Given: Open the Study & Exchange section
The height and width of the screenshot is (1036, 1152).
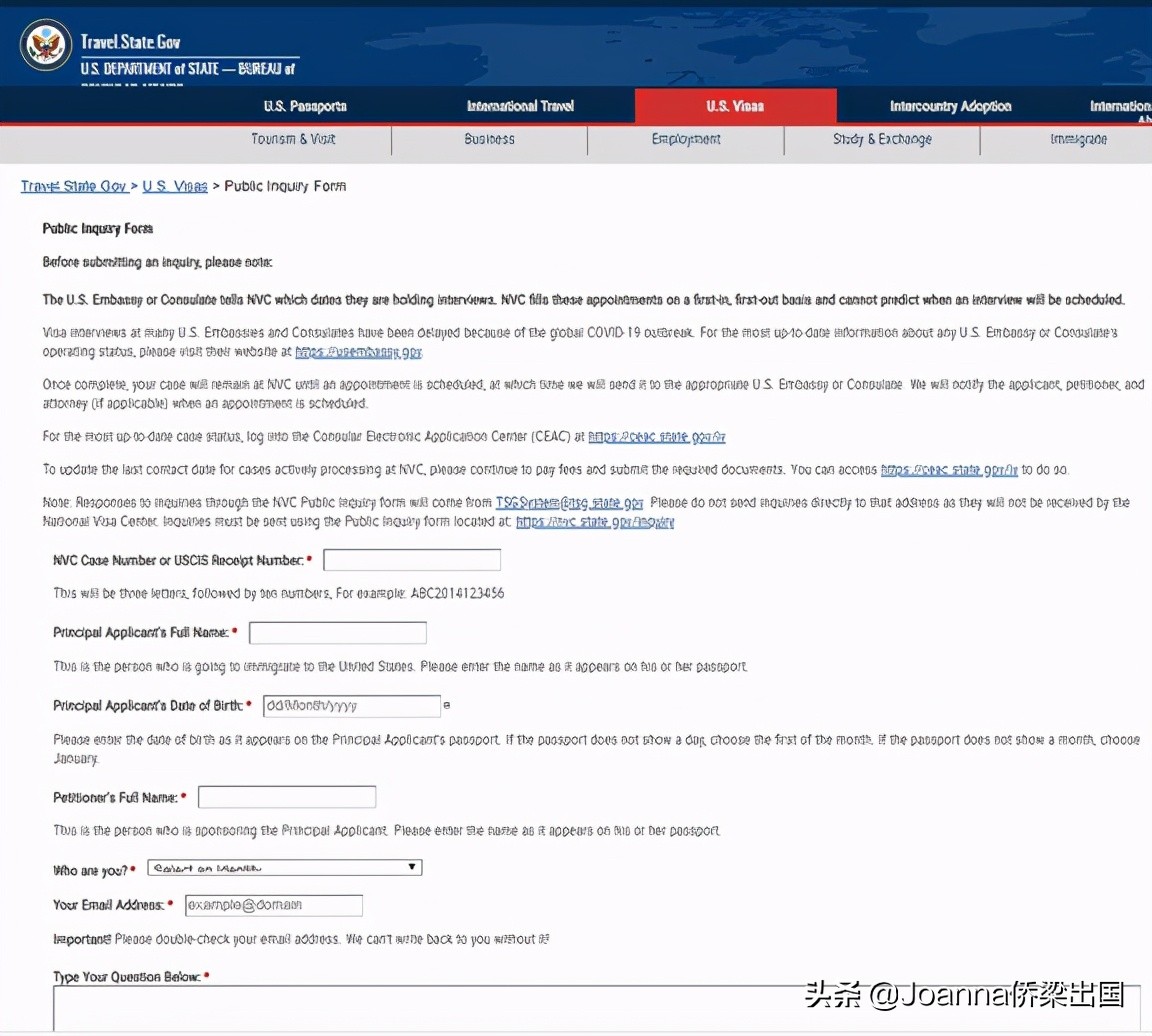Looking at the screenshot, I should click(881, 140).
